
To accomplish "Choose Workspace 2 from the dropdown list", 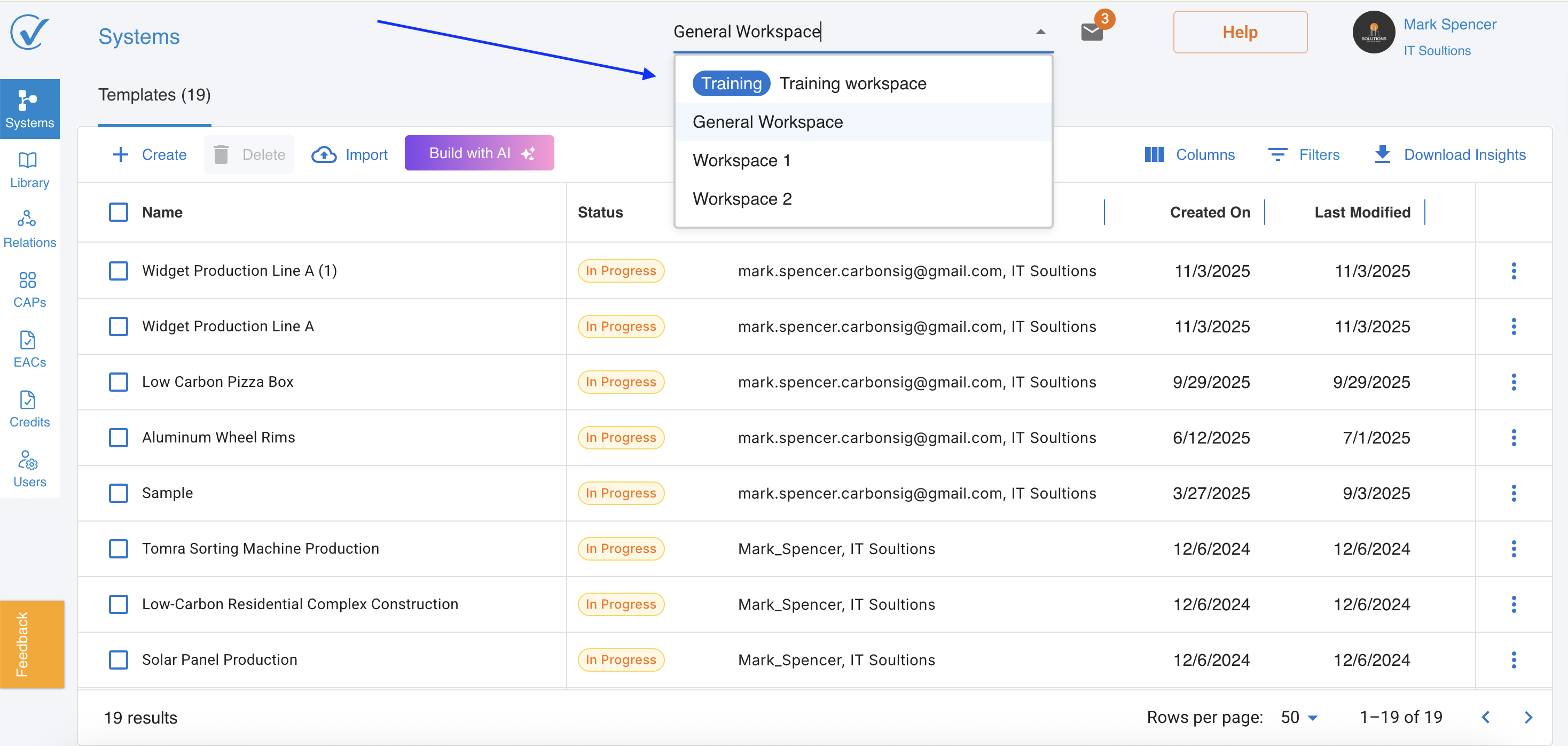I will tap(742, 199).
